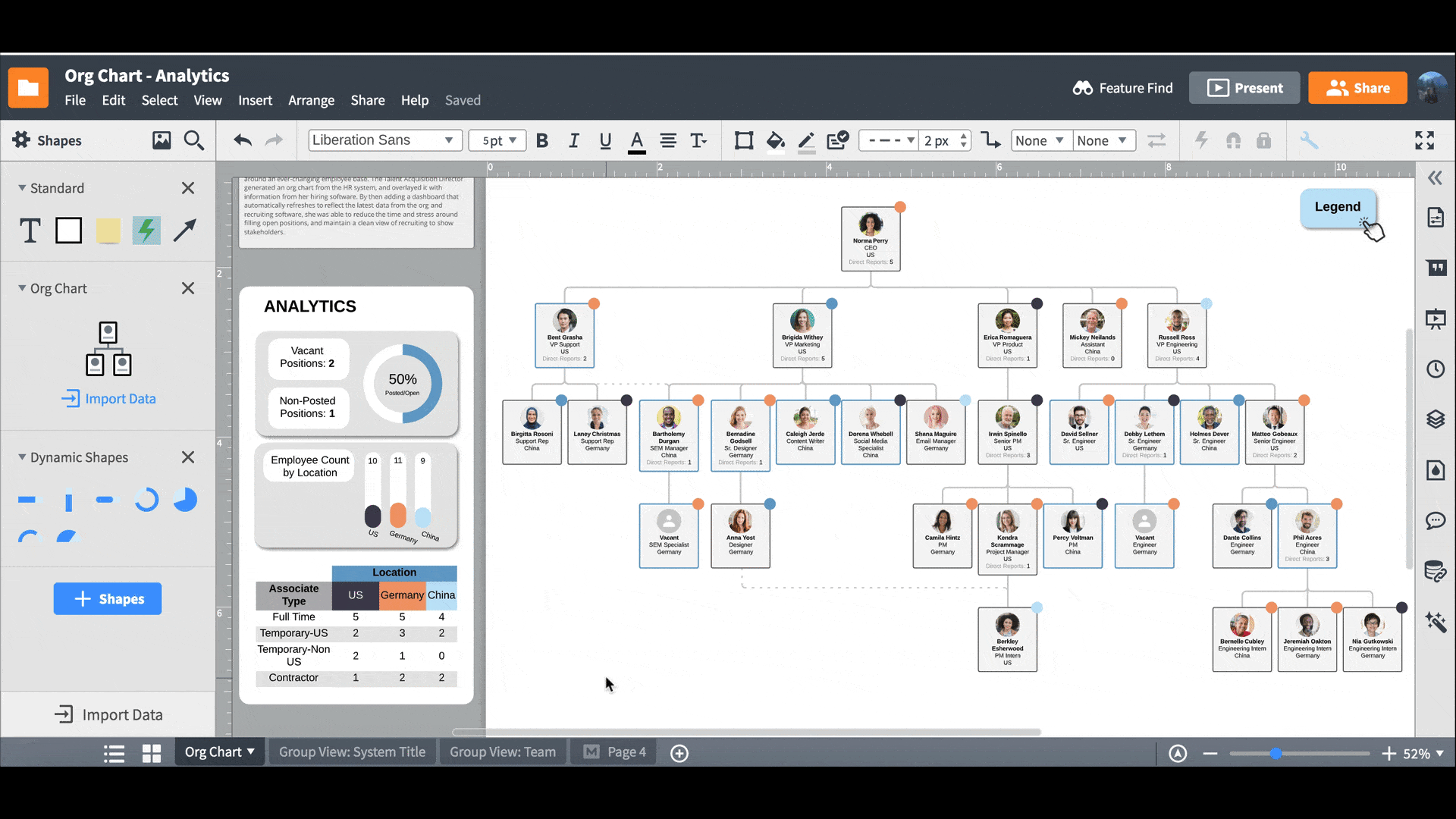Screen dimensions: 1456x819
Task: Click the Underline formatting icon
Action: (605, 139)
